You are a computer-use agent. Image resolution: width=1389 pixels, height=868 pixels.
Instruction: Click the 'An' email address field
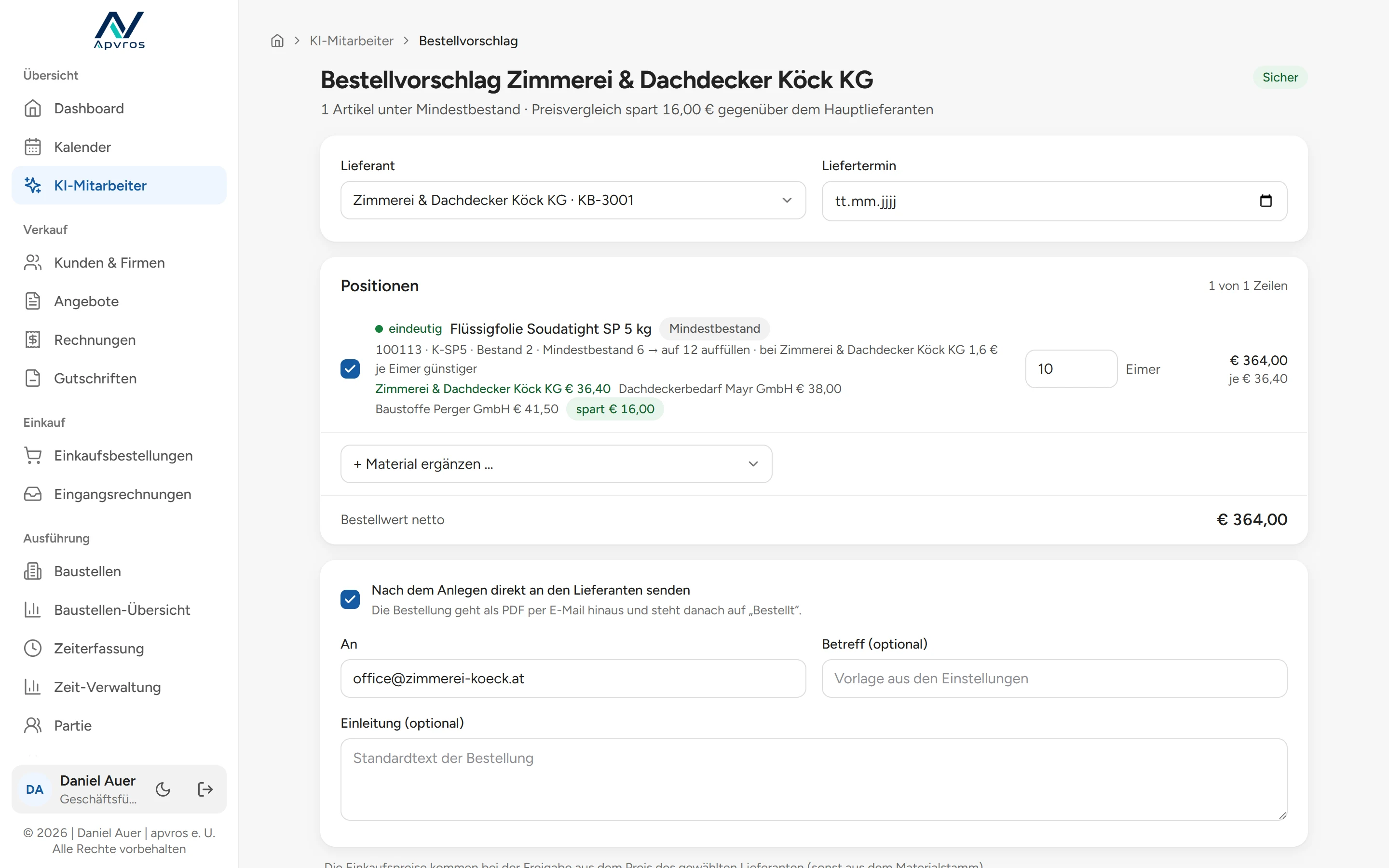click(x=573, y=678)
